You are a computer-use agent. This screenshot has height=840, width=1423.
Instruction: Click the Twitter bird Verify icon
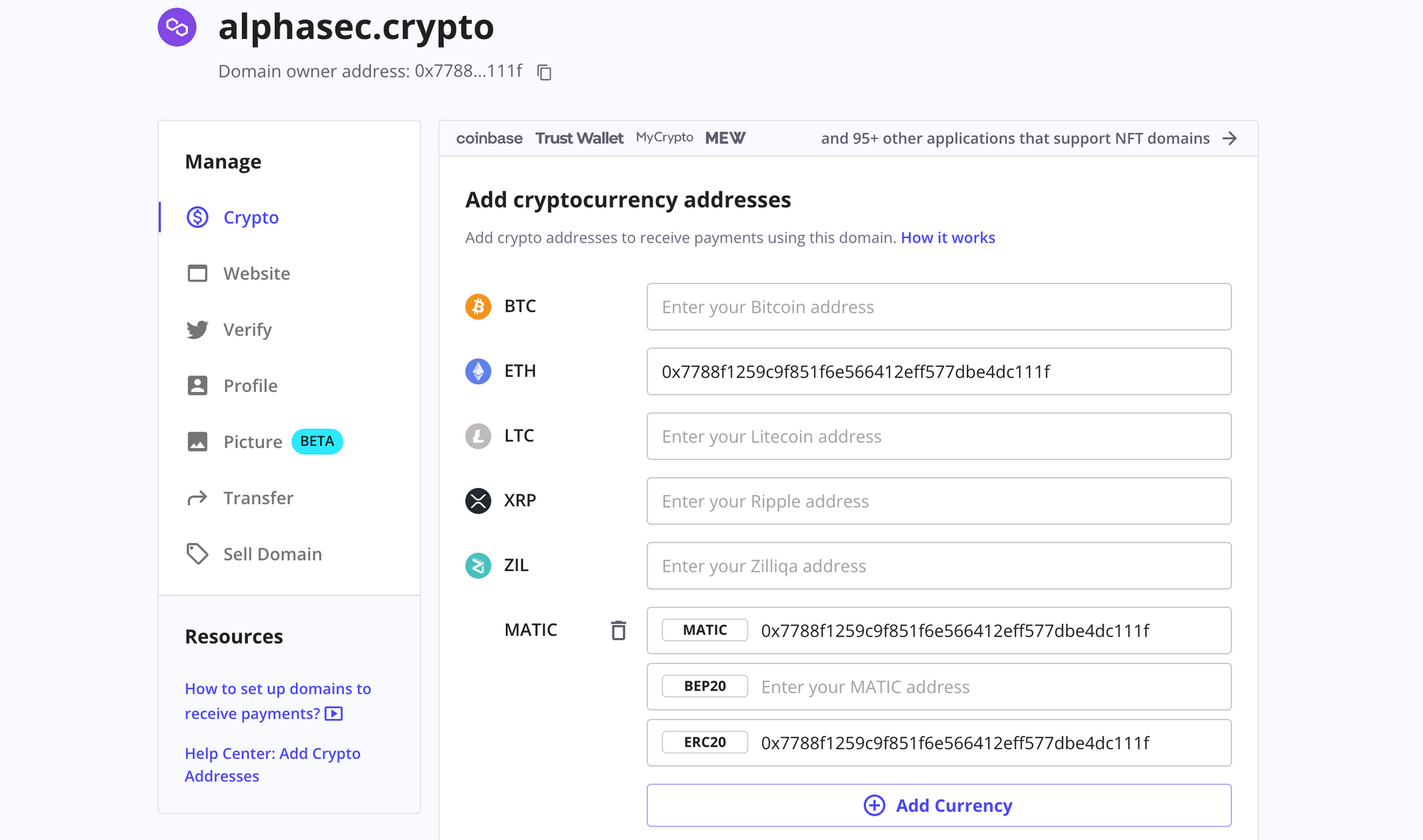[197, 329]
